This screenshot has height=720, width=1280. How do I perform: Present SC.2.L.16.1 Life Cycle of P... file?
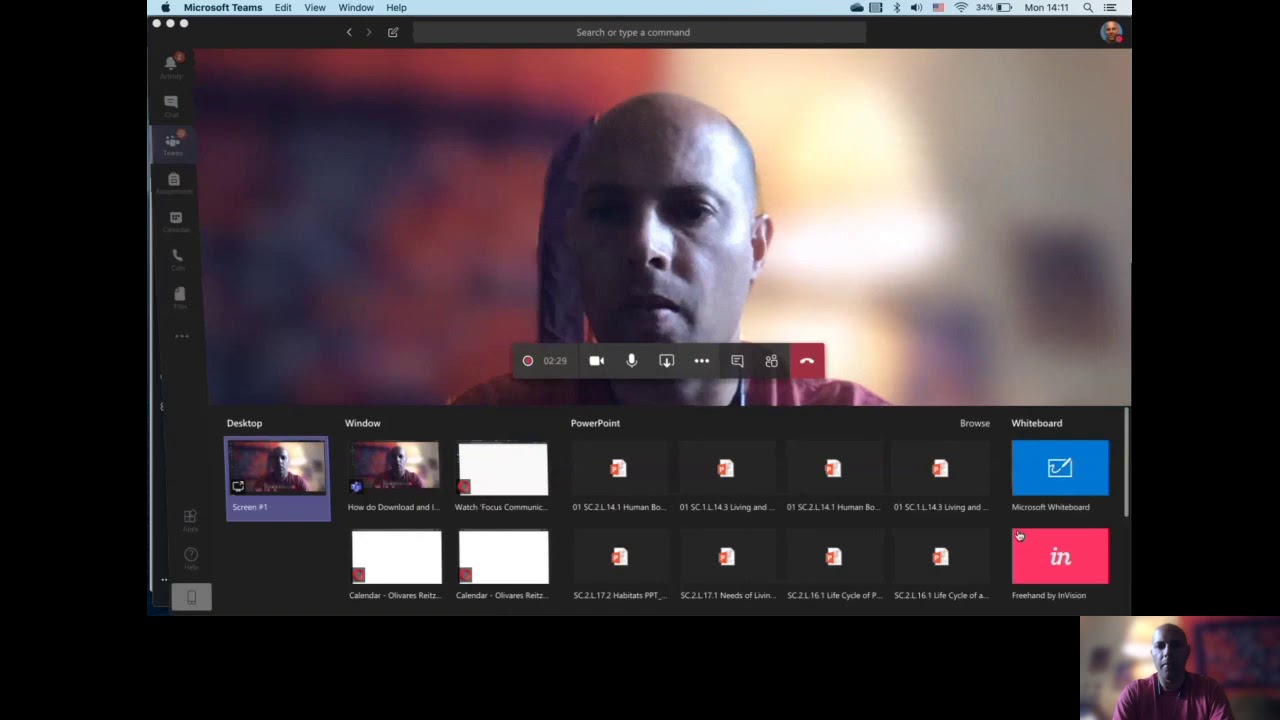click(834, 566)
